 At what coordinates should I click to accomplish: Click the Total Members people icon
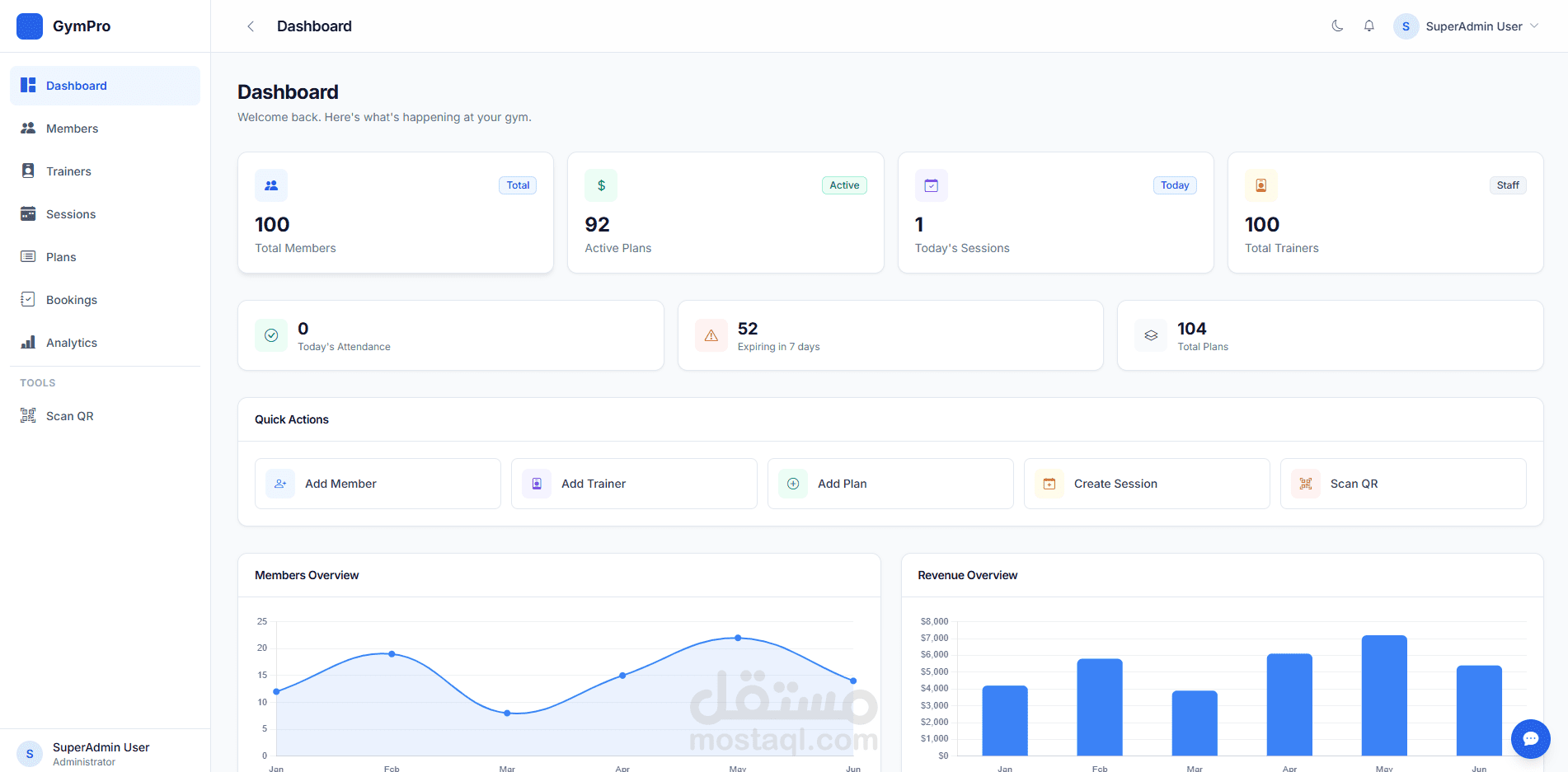click(x=271, y=185)
